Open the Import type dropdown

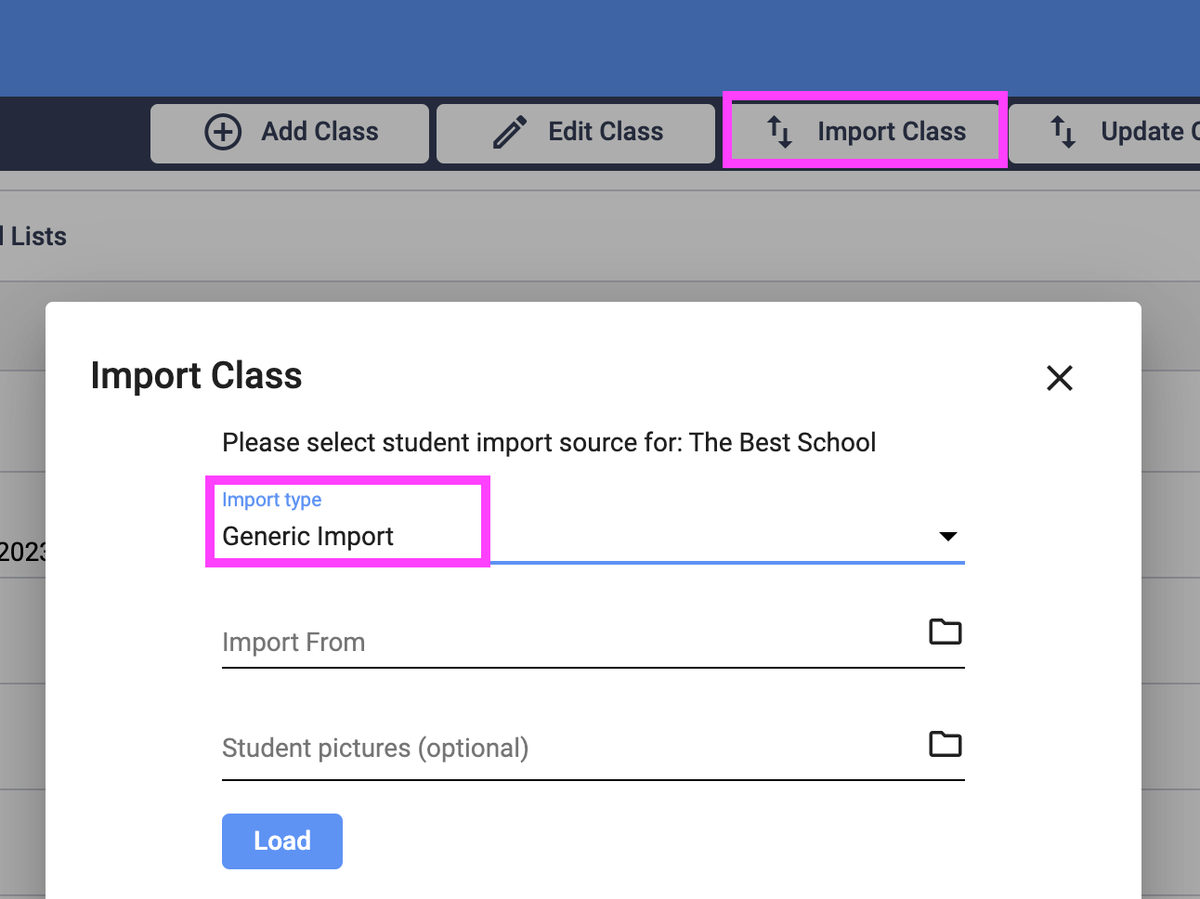coord(593,526)
